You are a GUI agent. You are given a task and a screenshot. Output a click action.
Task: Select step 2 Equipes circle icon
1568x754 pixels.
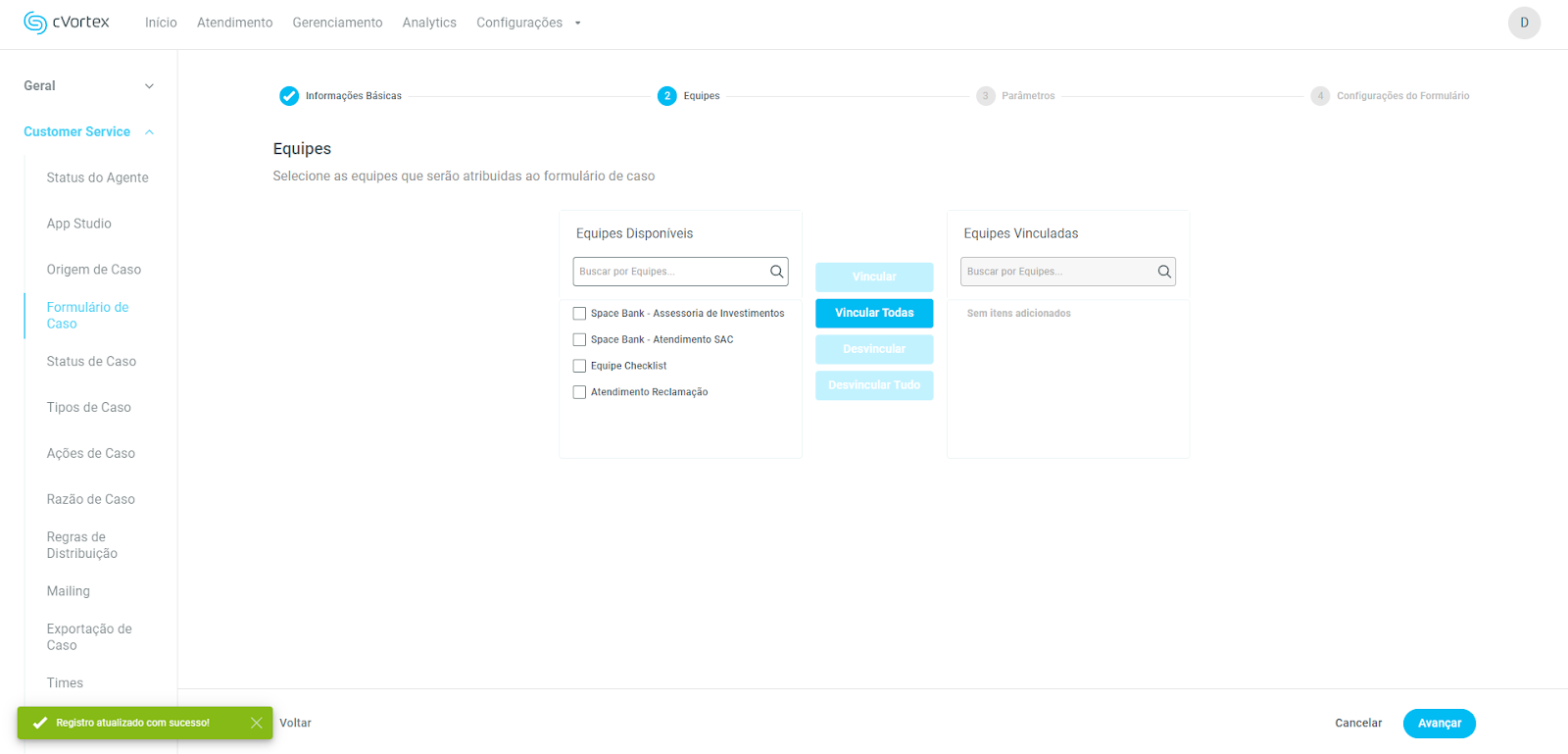coord(666,96)
